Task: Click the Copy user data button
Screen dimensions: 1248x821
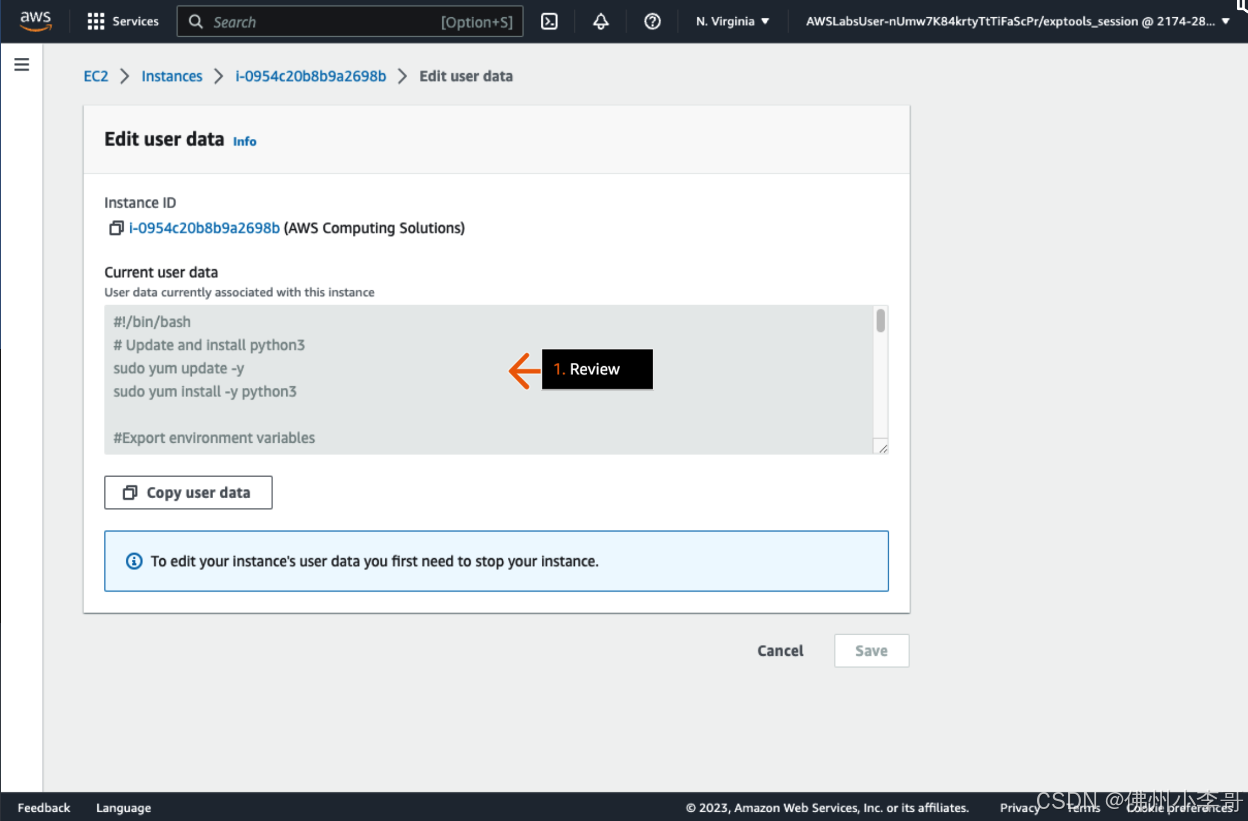Action: click(x=188, y=493)
